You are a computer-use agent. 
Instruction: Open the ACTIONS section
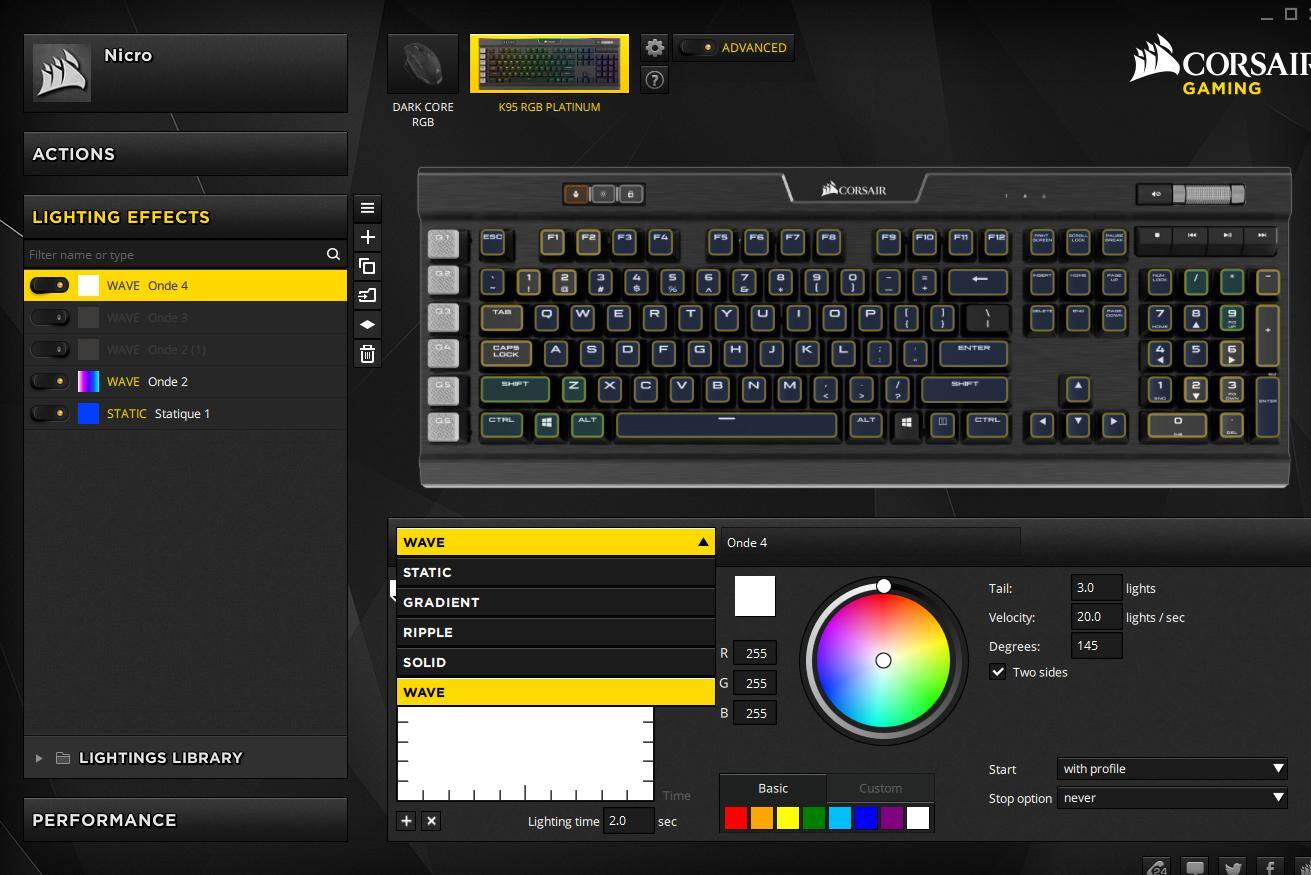pyautogui.click(x=185, y=154)
